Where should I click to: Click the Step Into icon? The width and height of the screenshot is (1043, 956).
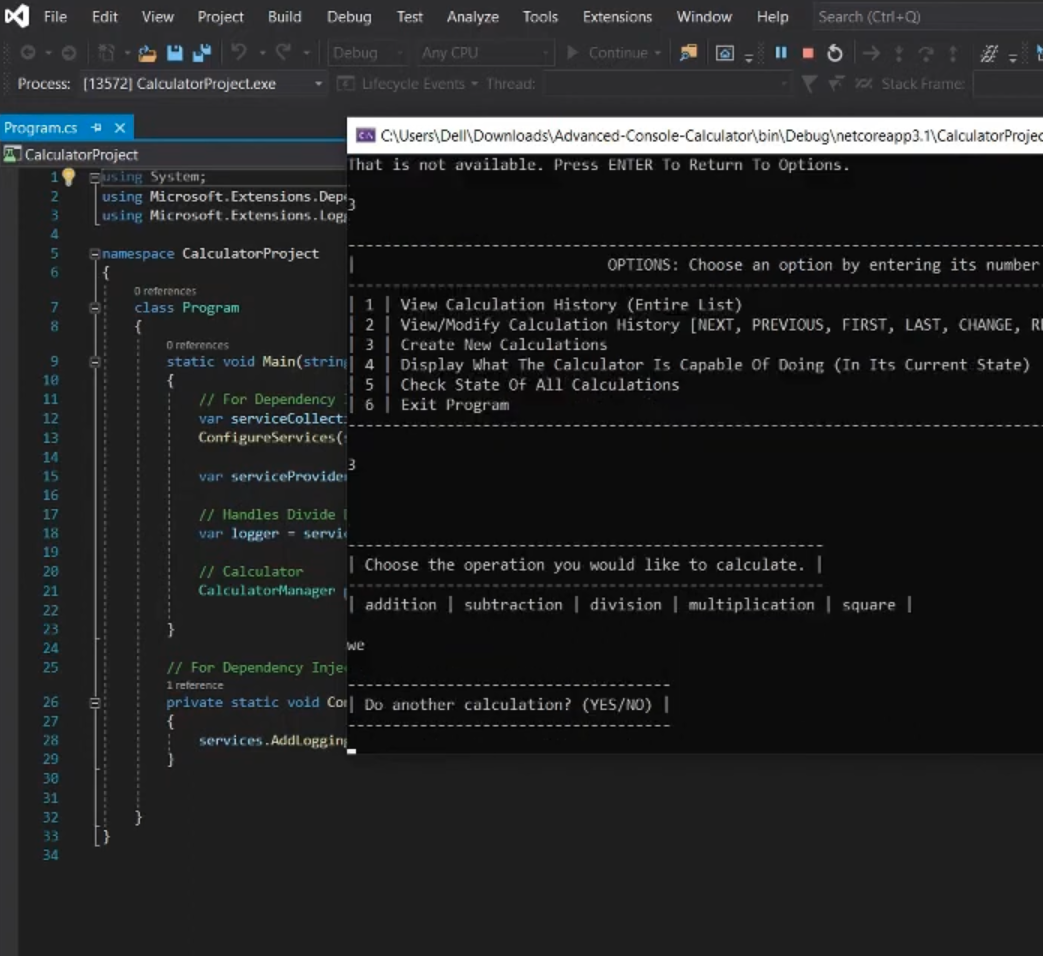899,53
